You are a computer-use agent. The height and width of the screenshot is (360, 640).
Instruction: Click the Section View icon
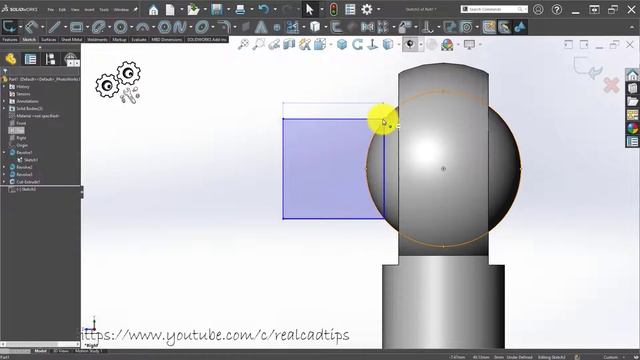tap(289, 44)
